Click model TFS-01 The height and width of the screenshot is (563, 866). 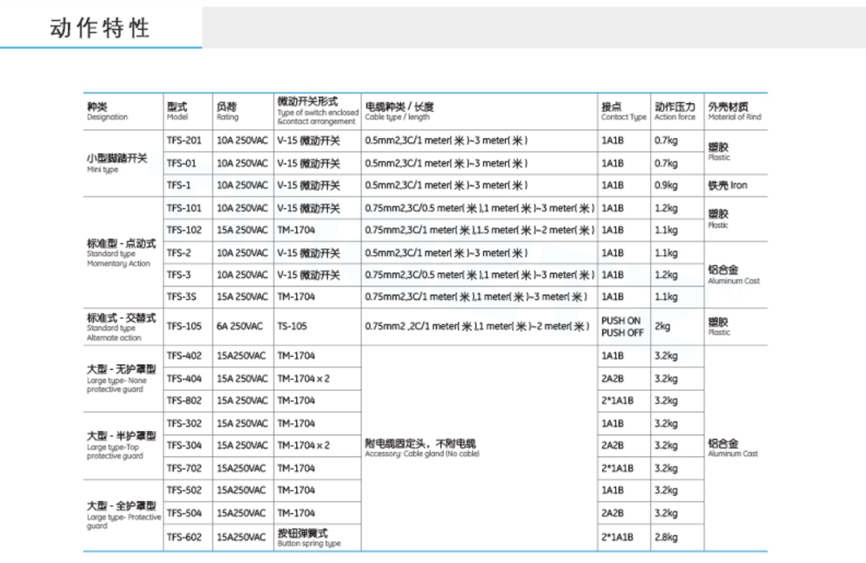click(x=181, y=164)
